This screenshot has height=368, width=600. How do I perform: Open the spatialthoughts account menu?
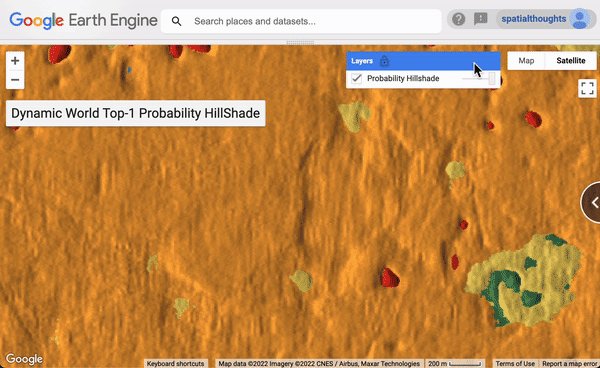click(534, 19)
